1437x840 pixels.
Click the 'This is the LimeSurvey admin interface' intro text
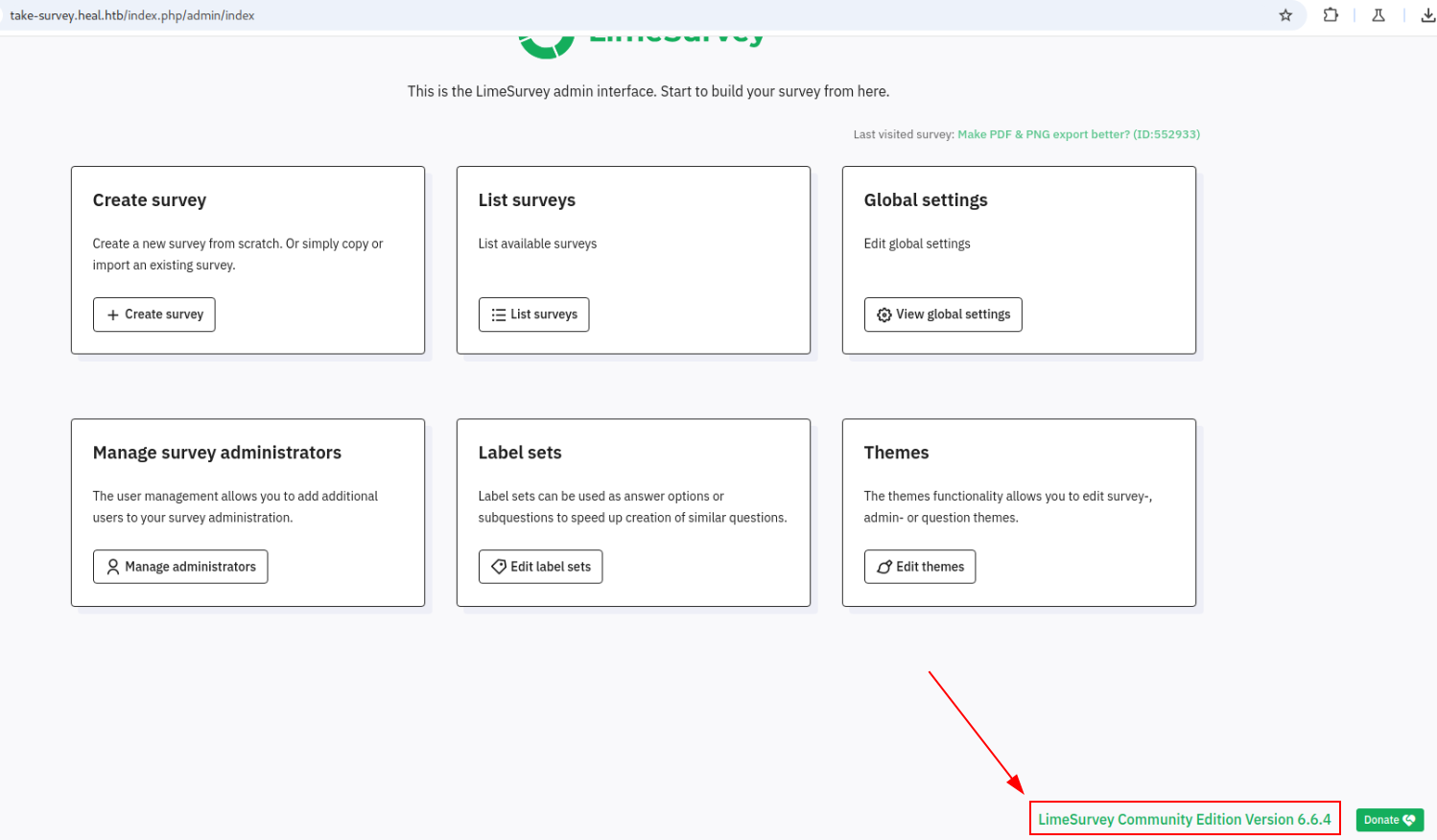[648, 92]
